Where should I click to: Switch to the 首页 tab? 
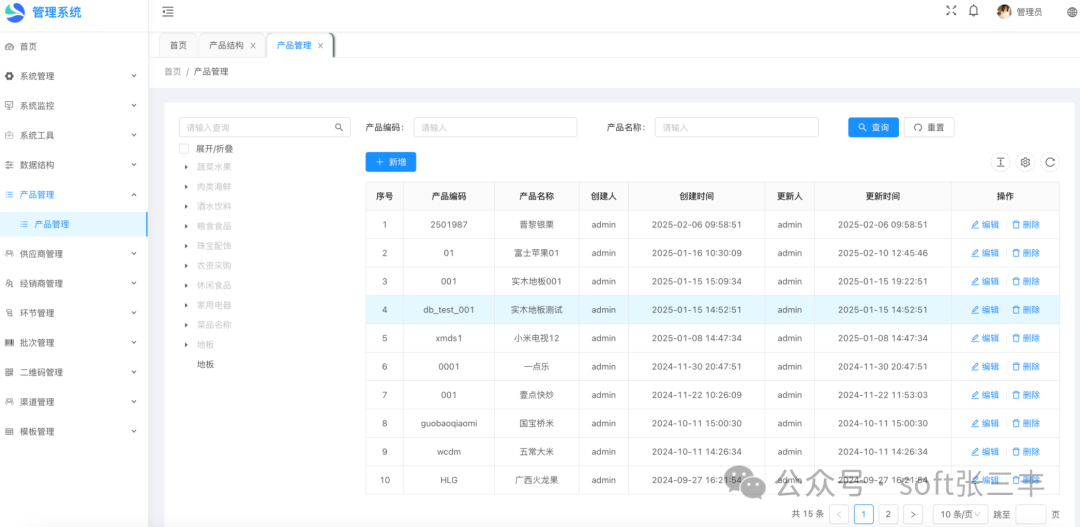click(x=178, y=46)
